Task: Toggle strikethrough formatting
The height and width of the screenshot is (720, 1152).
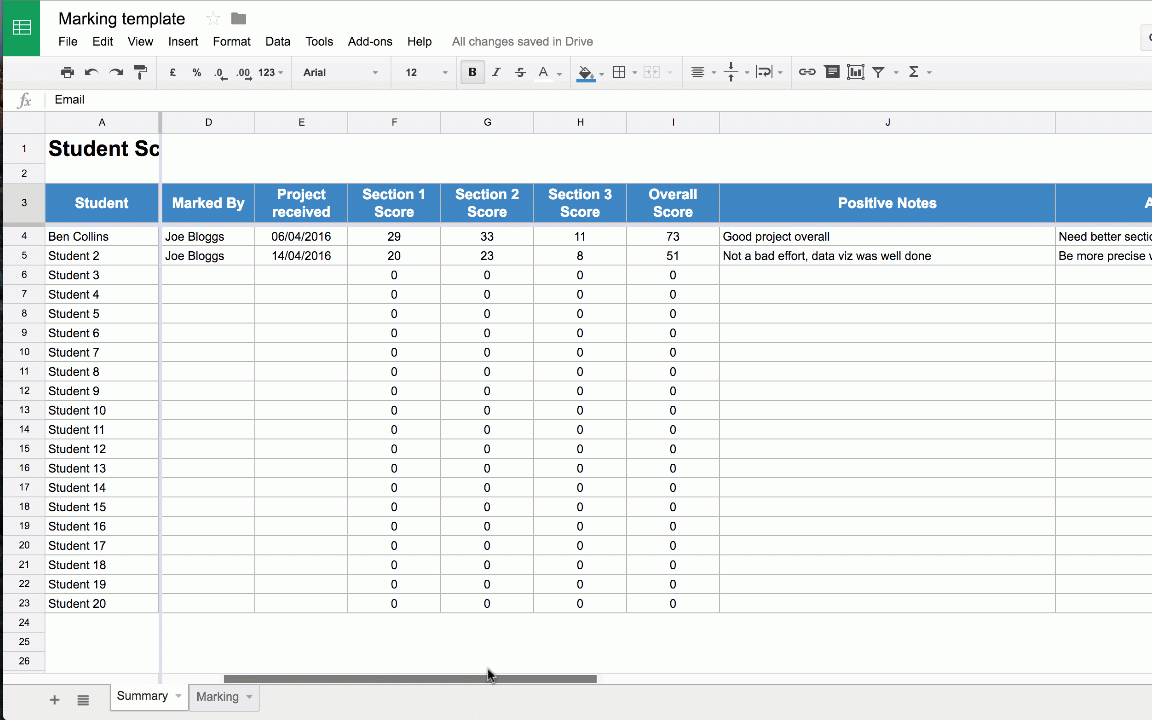Action: tap(520, 72)
